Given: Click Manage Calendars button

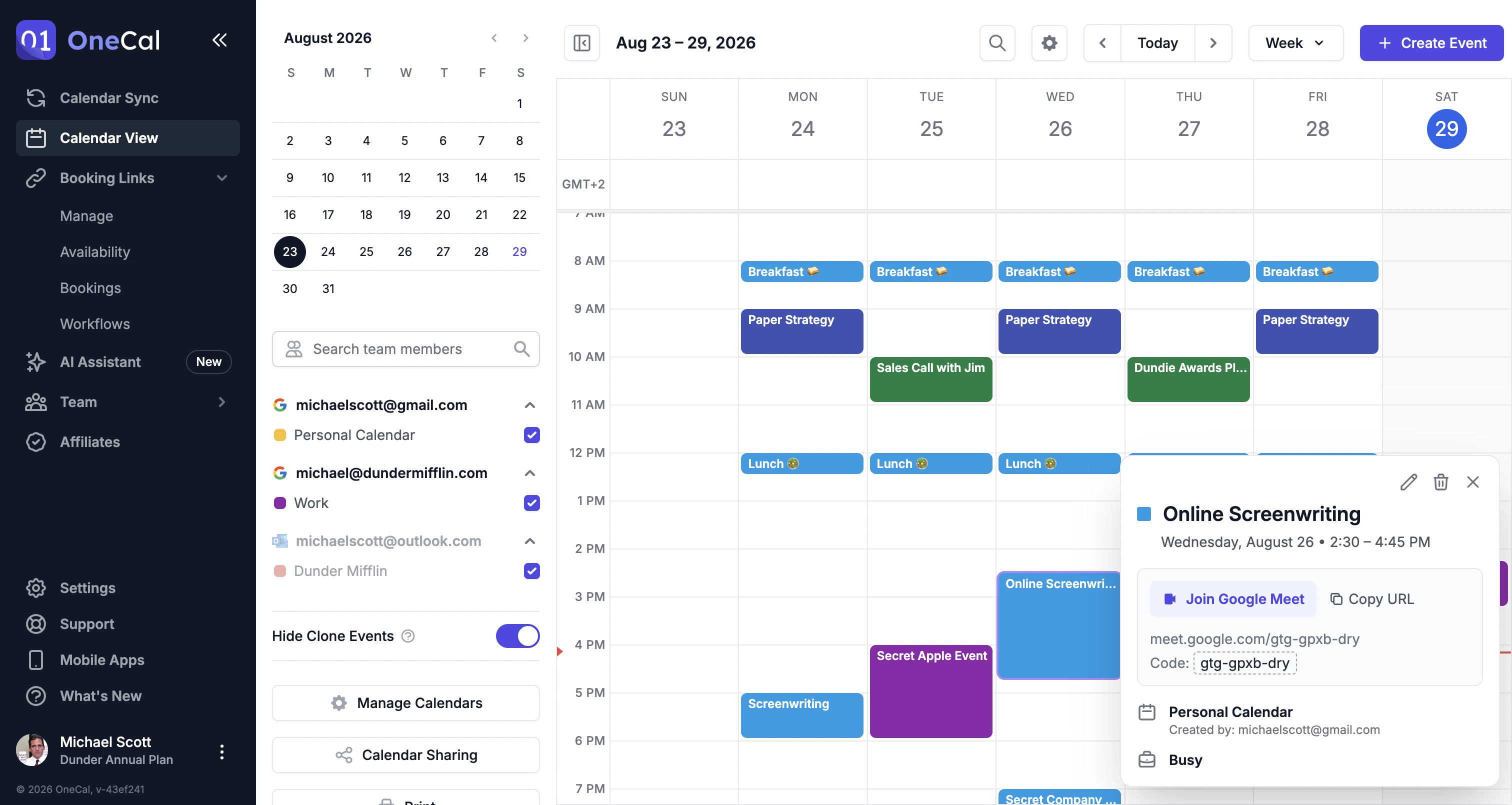Looking at the screenshot, I should tap(405, 703).
